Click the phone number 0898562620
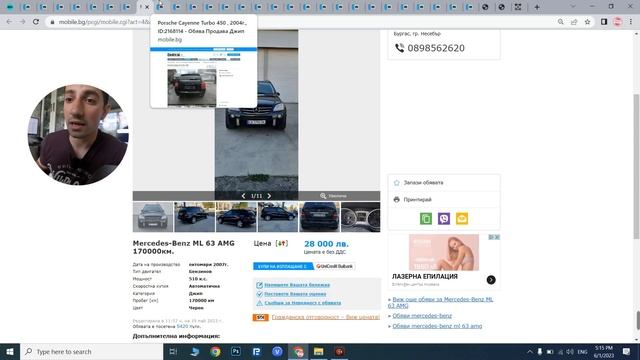 pyautogui.click(x=436, y=48)
